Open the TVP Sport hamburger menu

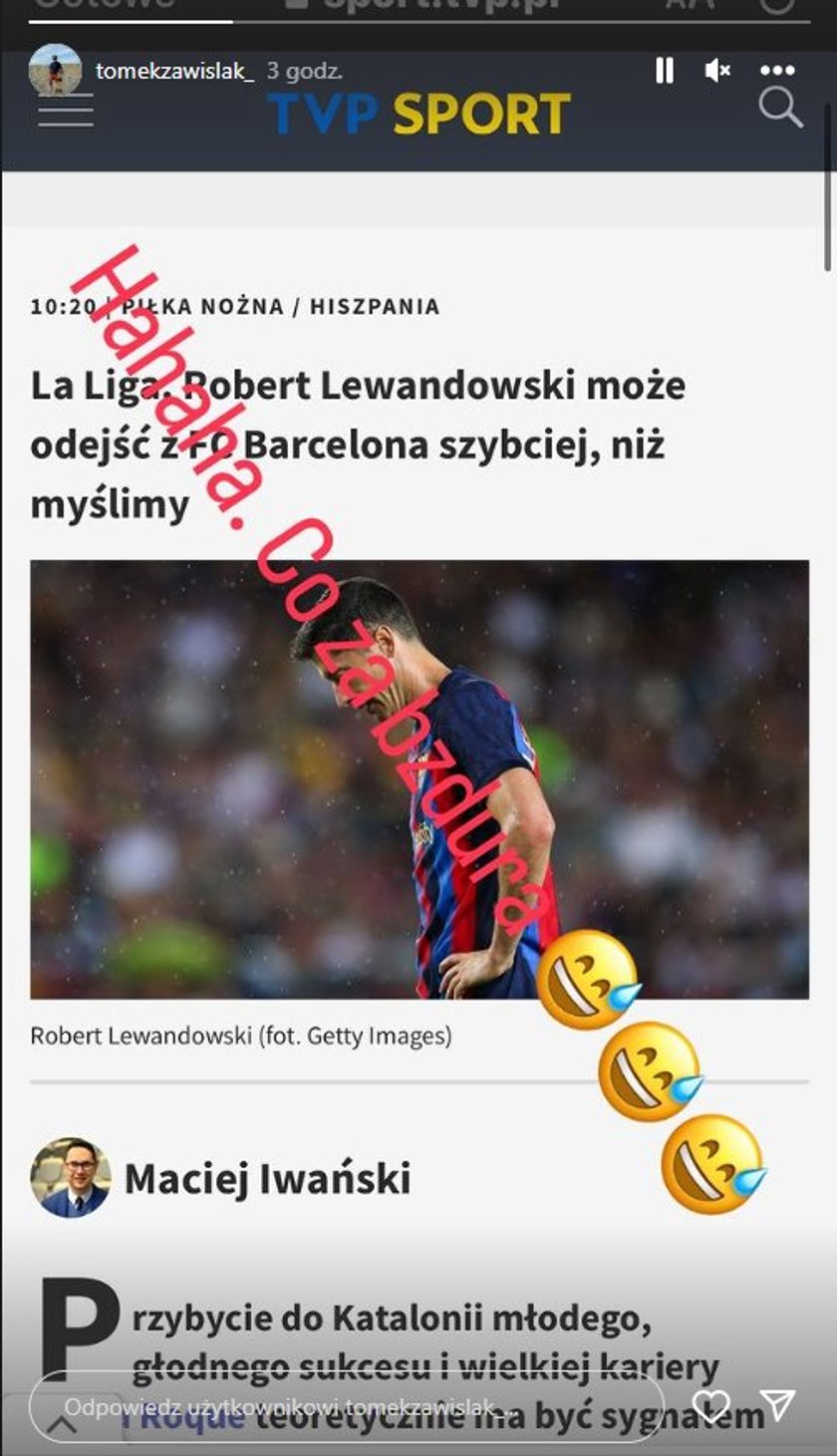tap(66, 110)
